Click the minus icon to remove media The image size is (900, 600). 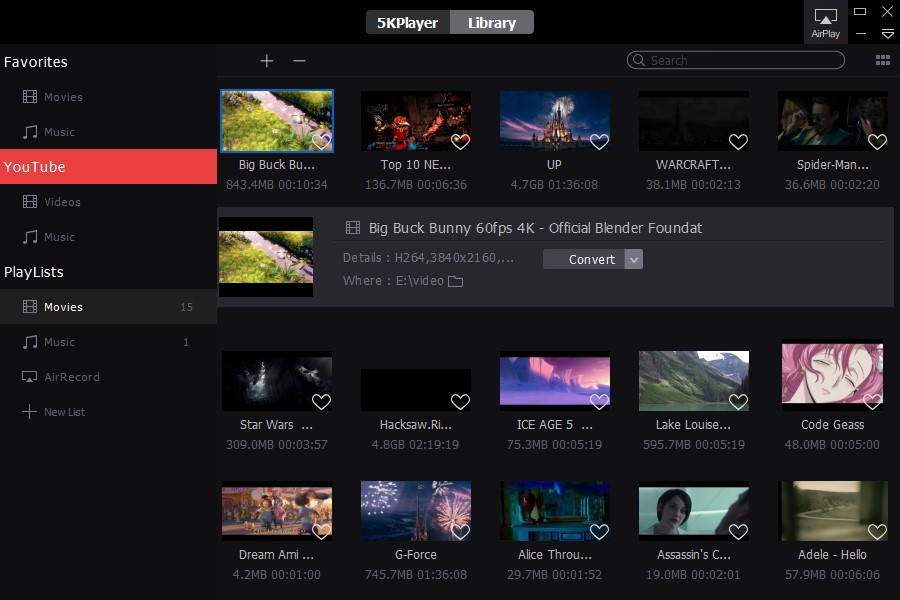point(299,61)
